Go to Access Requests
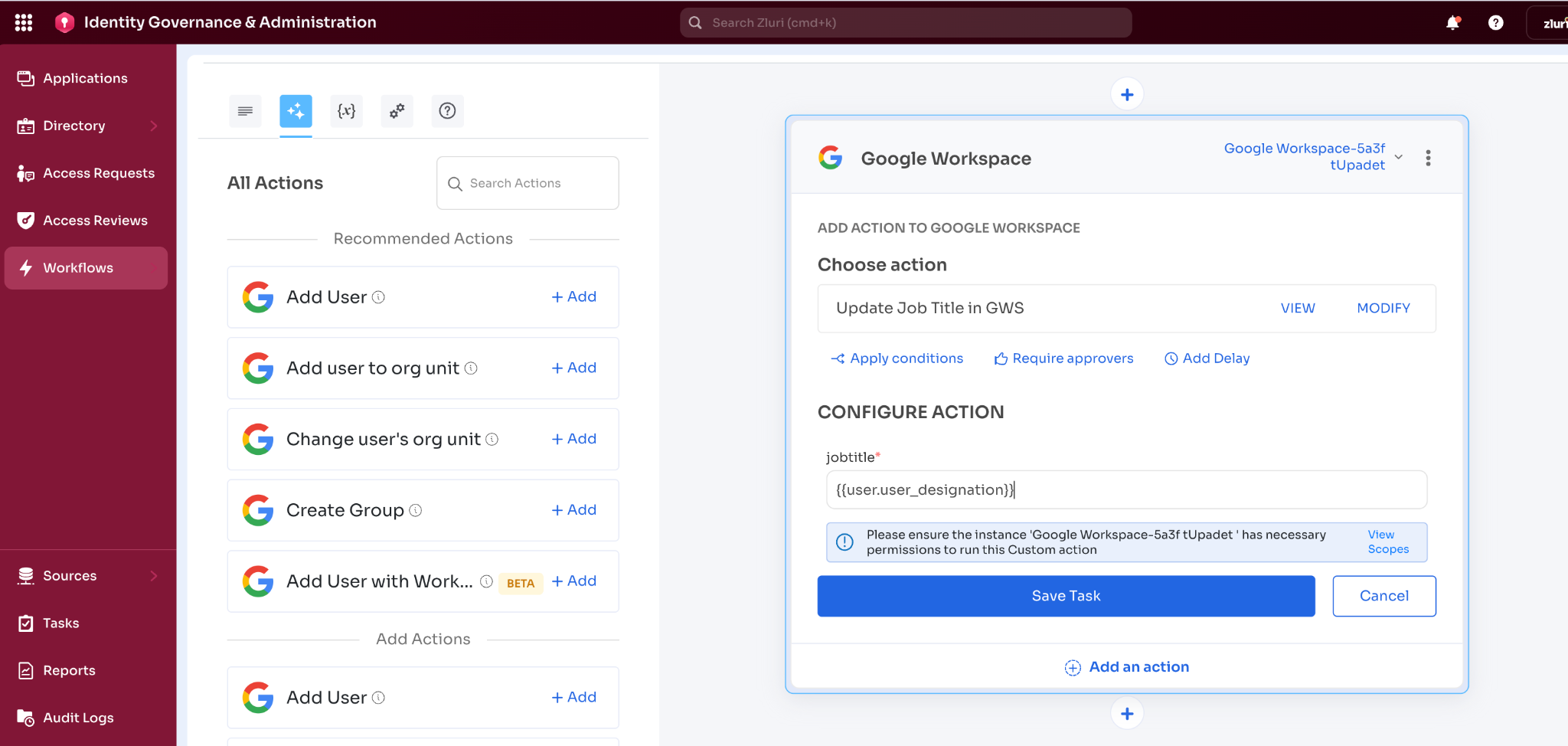This screenshot has height=746, width=1568. [99, 173]
